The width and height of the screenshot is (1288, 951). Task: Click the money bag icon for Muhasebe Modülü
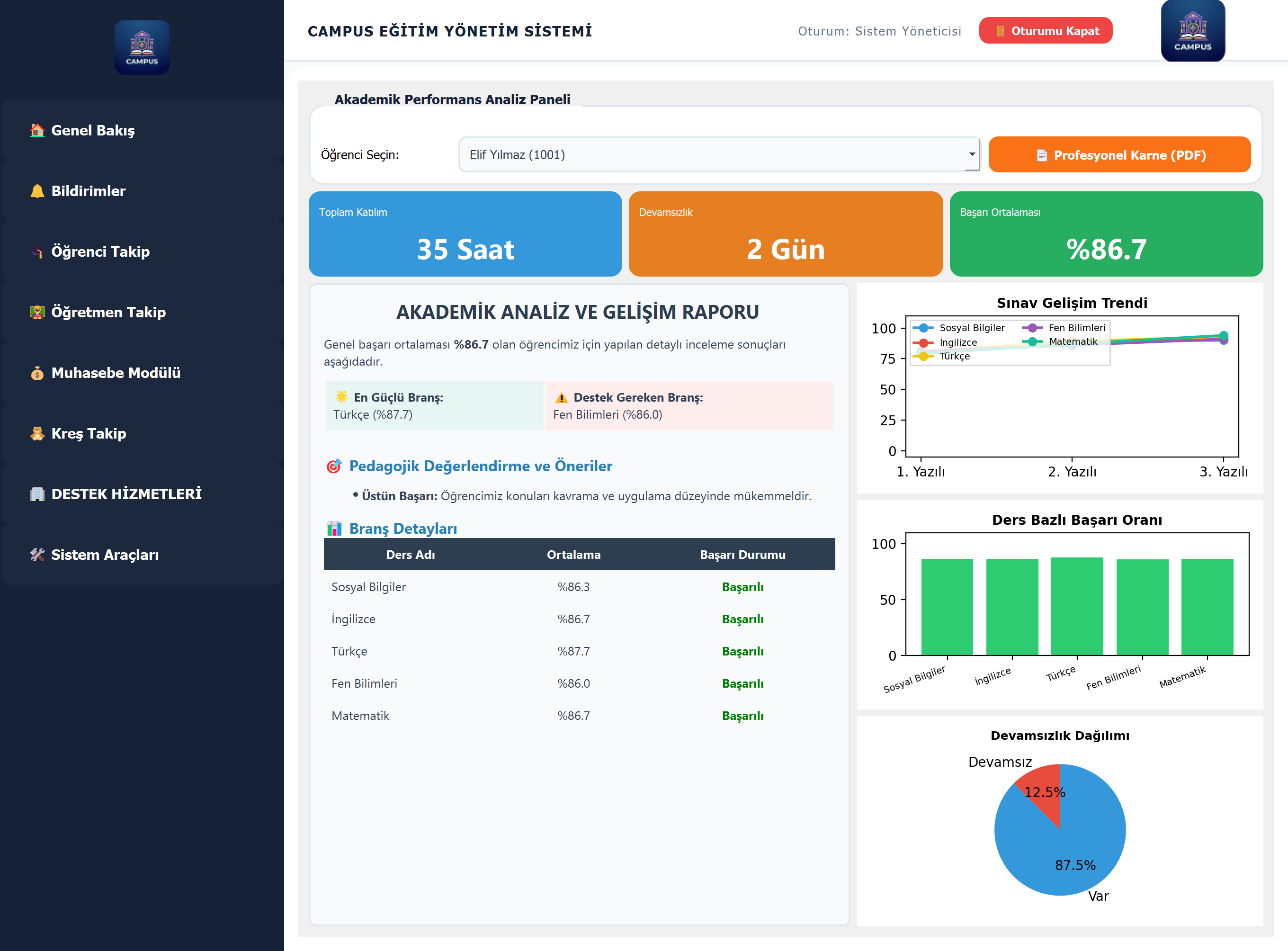point(37,373)
